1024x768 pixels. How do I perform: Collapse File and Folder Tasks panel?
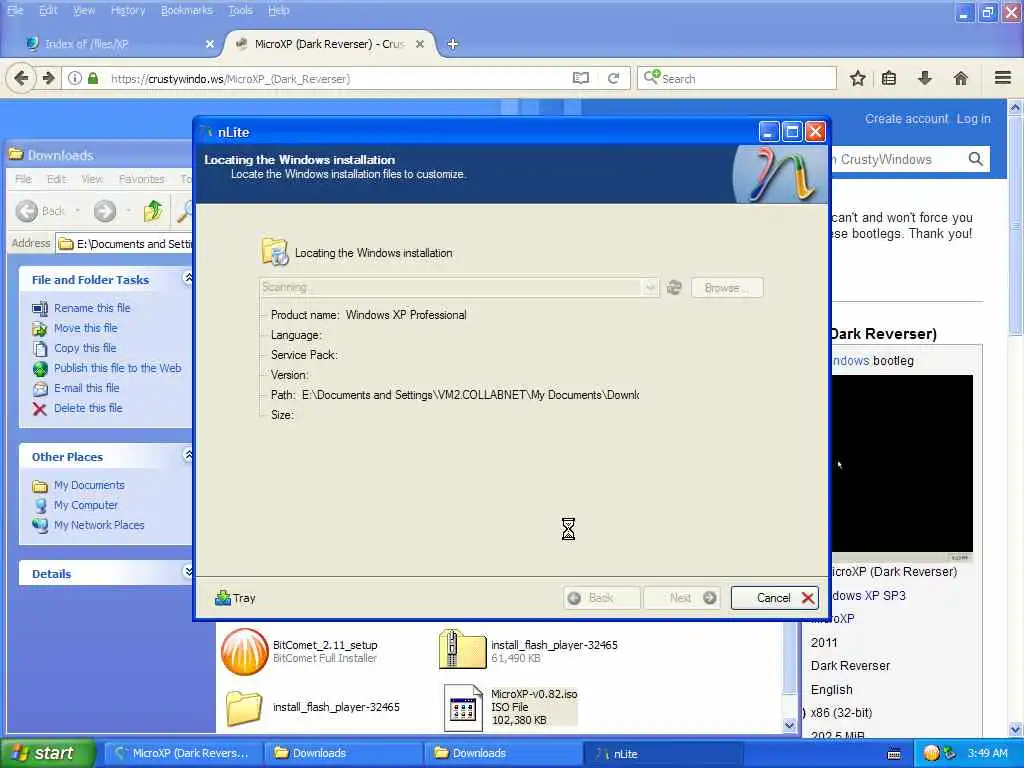(188, 278)
